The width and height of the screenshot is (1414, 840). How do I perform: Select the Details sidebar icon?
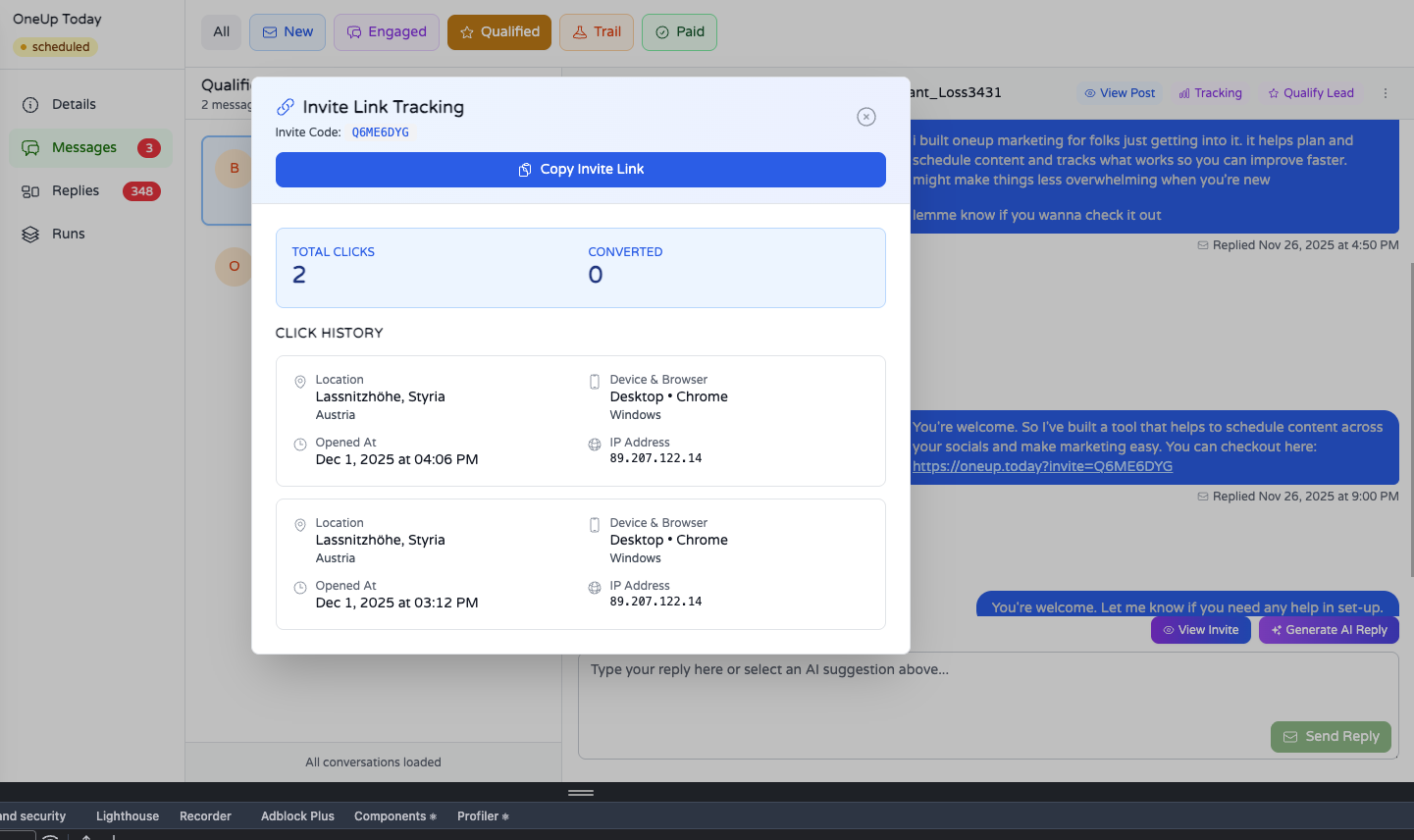(x=29, y=104)
